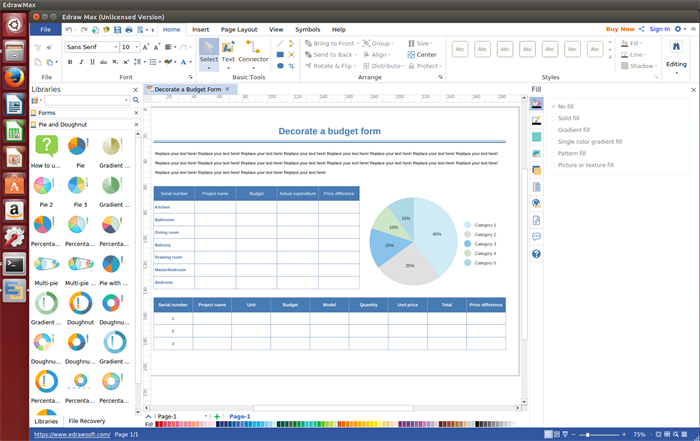Click the How to use help shape
The width and height of the screenshot is (700, 441).
46,150
